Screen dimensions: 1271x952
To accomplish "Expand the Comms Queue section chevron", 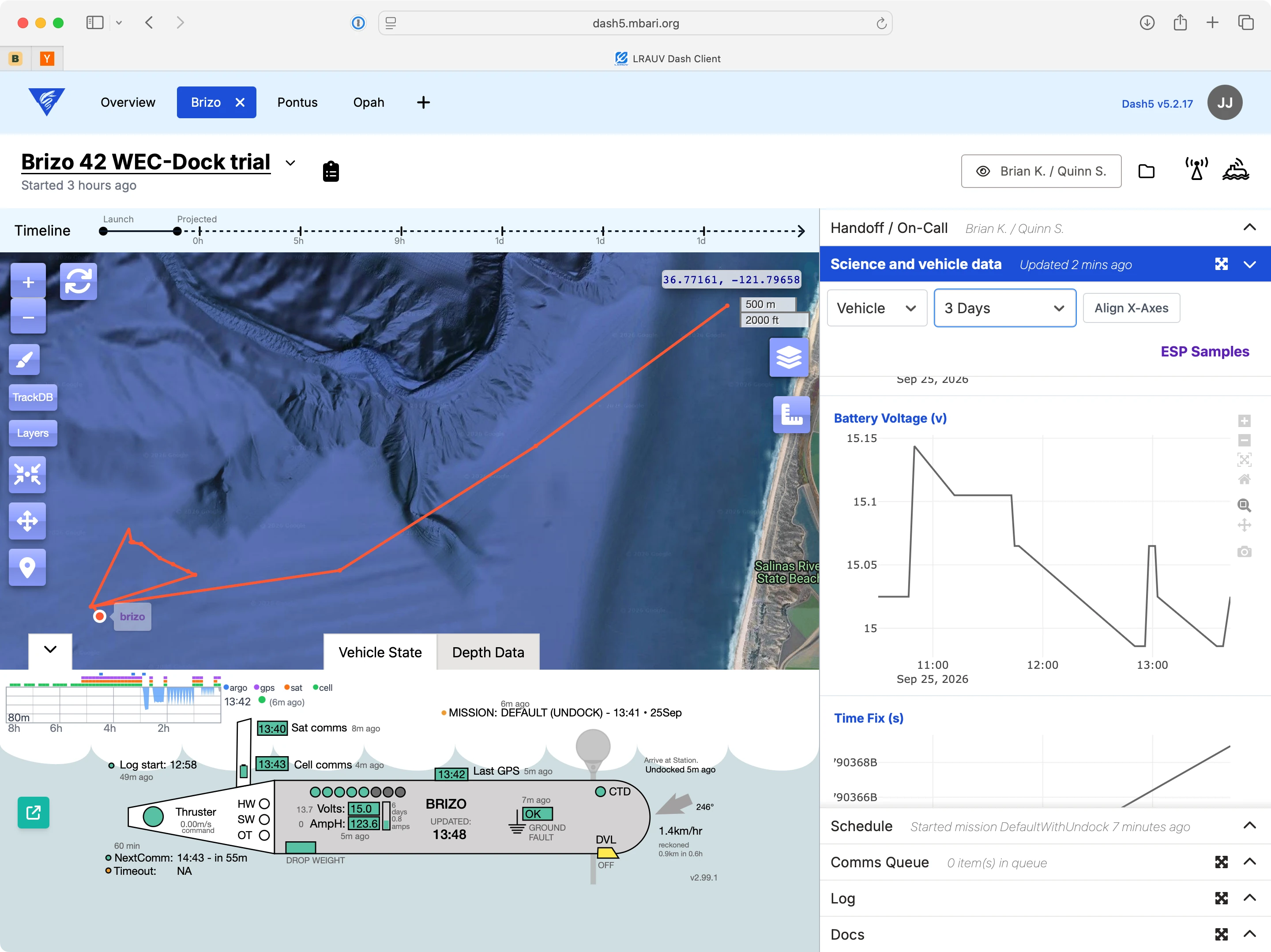I will click(x=1249, y=861).
